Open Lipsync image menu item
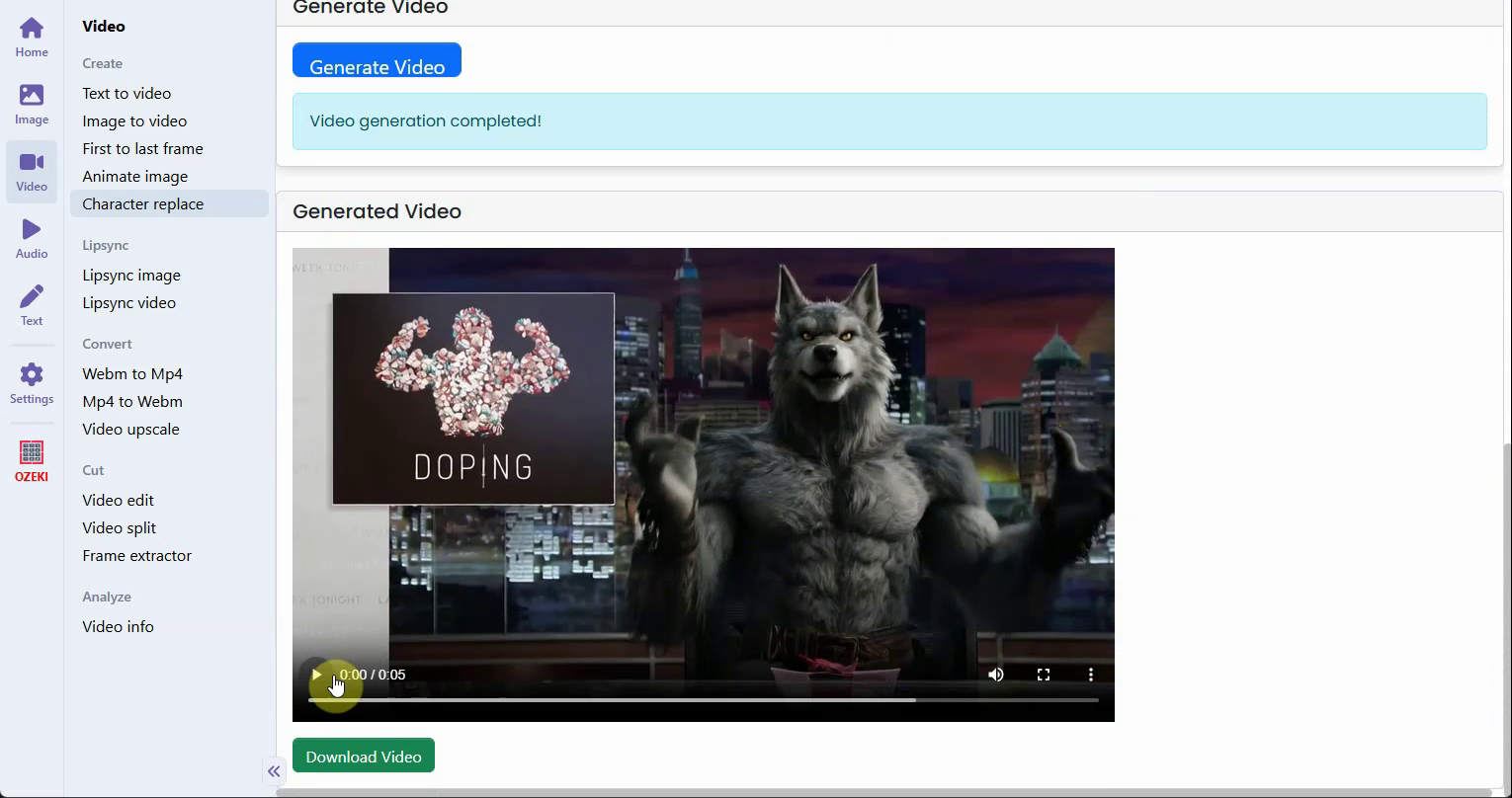 click(131, 275)
